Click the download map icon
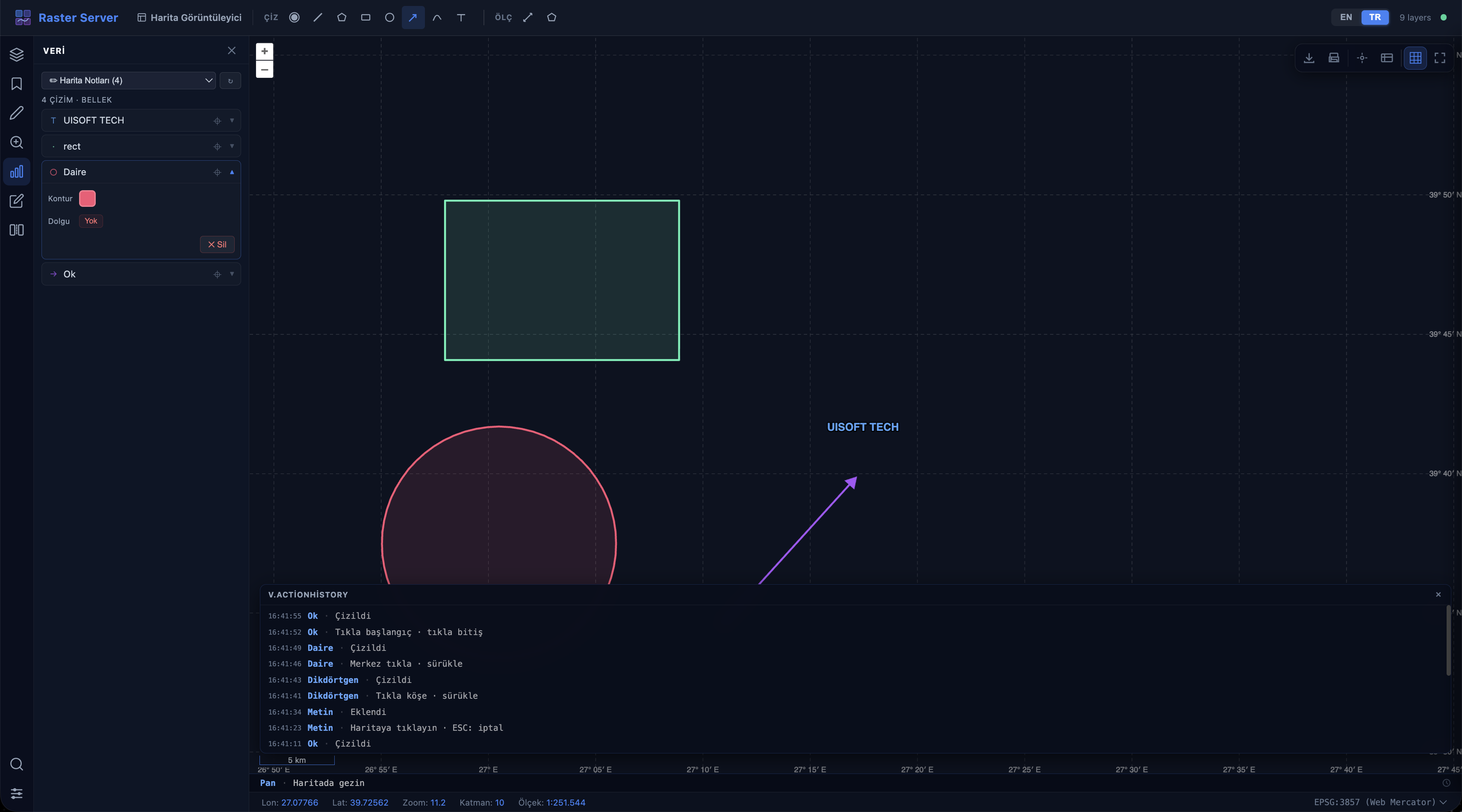Viewport: 1462px width, 812px height. point(1309,58)
